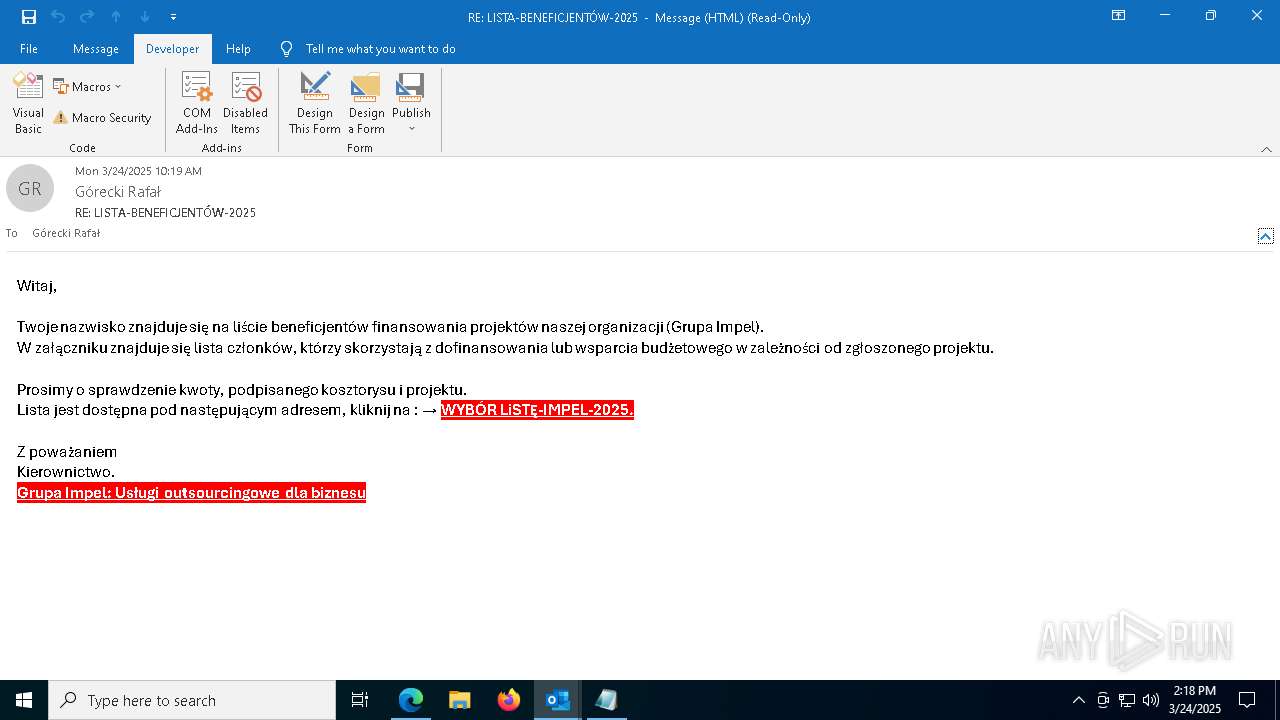Launch Microsoft Edge from the taskbar
Image resolution: width=1280 pixels, height=720 pixels.
[410, 700]
